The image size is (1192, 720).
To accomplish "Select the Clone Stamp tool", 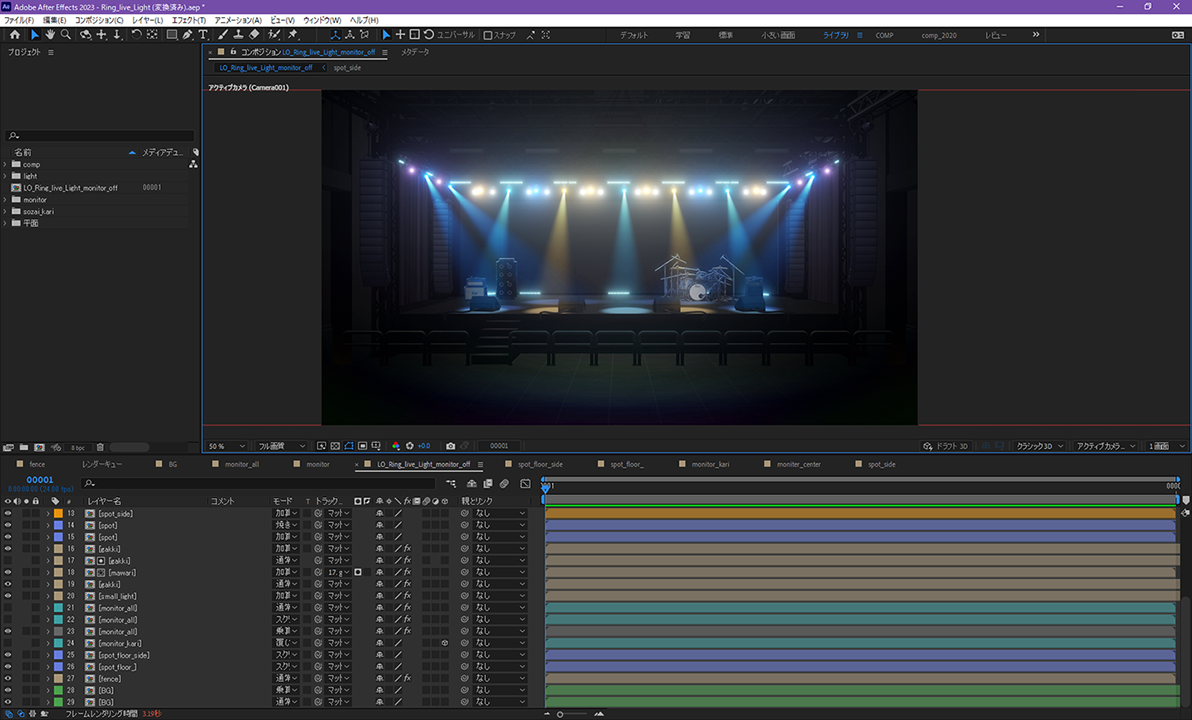I will 238,35.
